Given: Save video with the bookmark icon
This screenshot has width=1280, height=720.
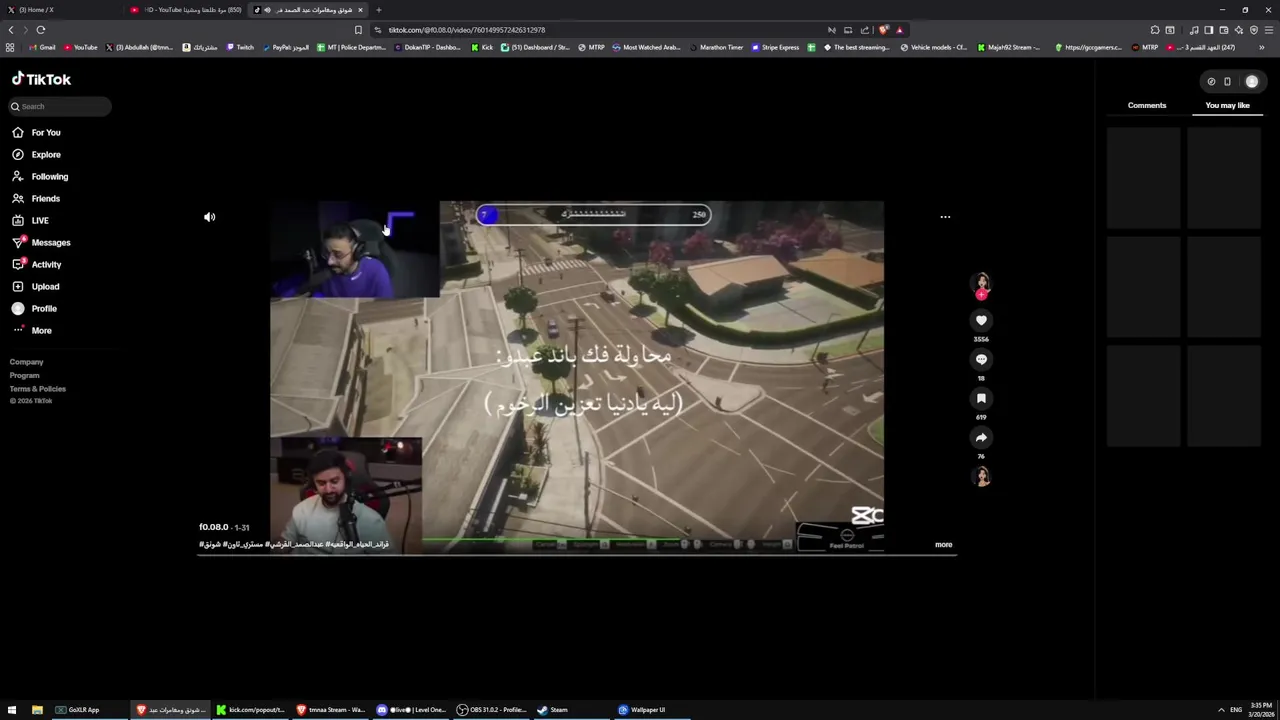Looking at the screenshot, I should [981, 398].
